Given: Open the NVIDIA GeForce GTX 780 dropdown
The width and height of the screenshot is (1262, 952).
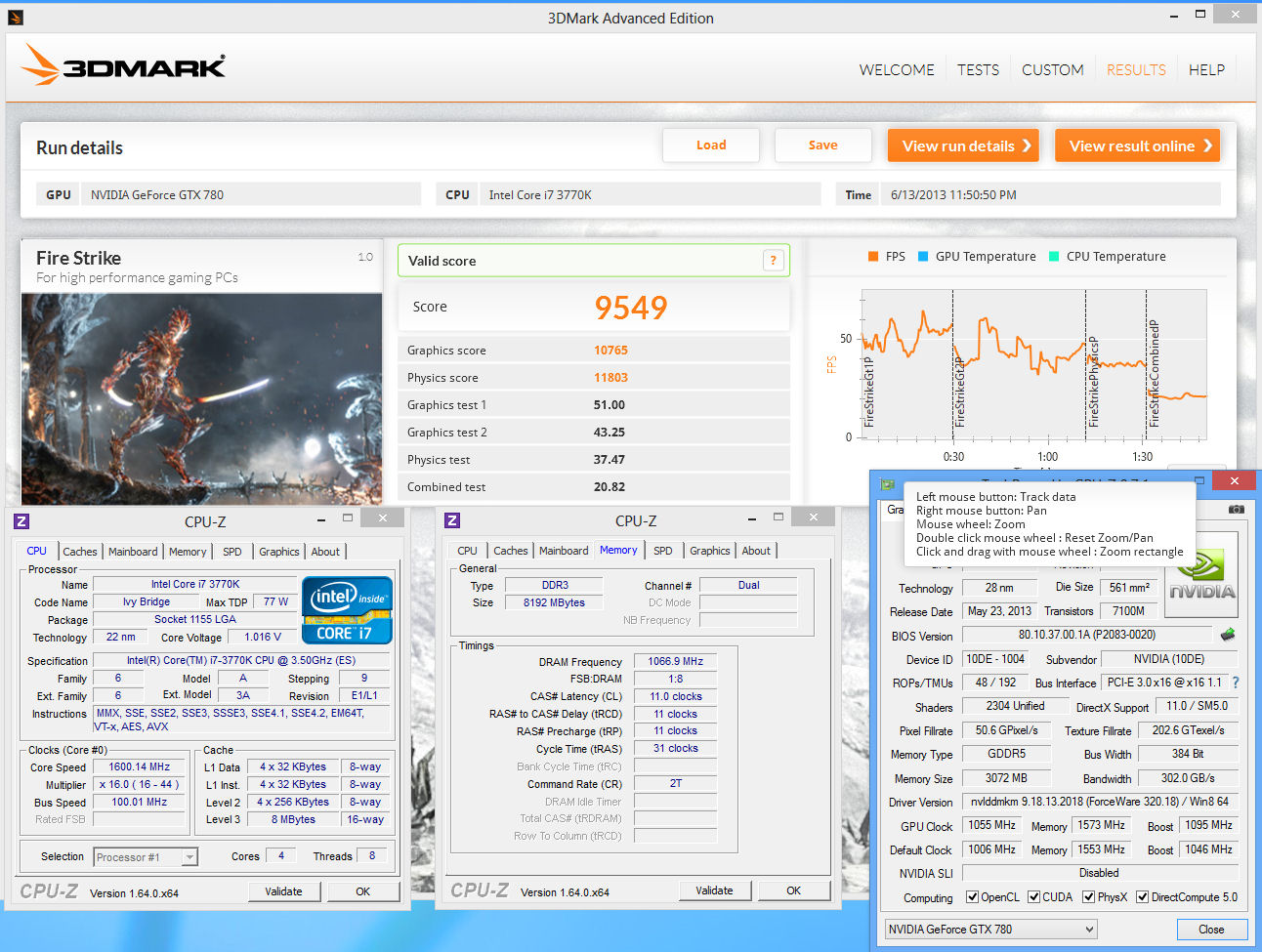Looking at the screenshot, I should 990,930.
